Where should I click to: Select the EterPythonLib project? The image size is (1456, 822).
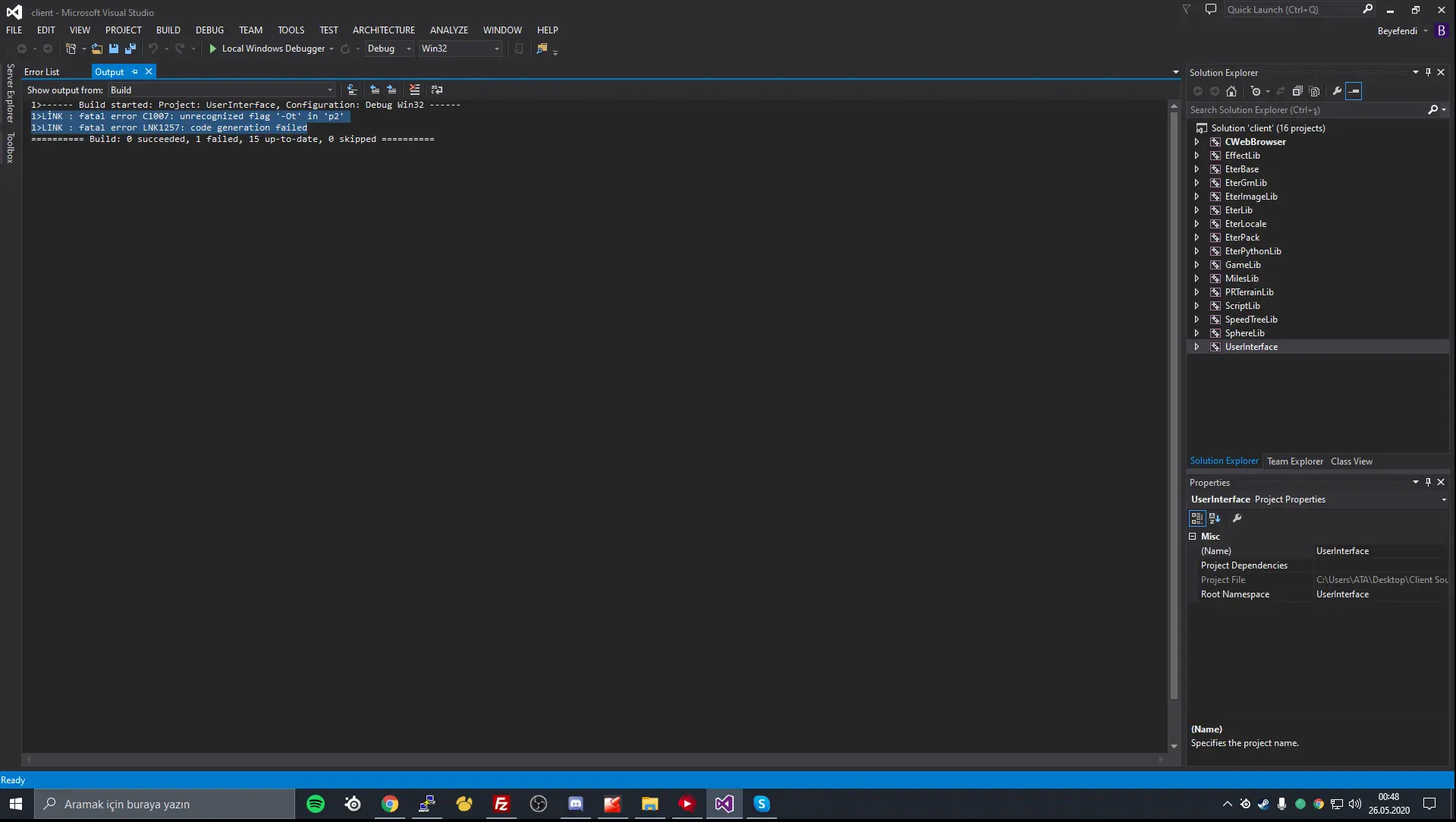point(1253,251)
